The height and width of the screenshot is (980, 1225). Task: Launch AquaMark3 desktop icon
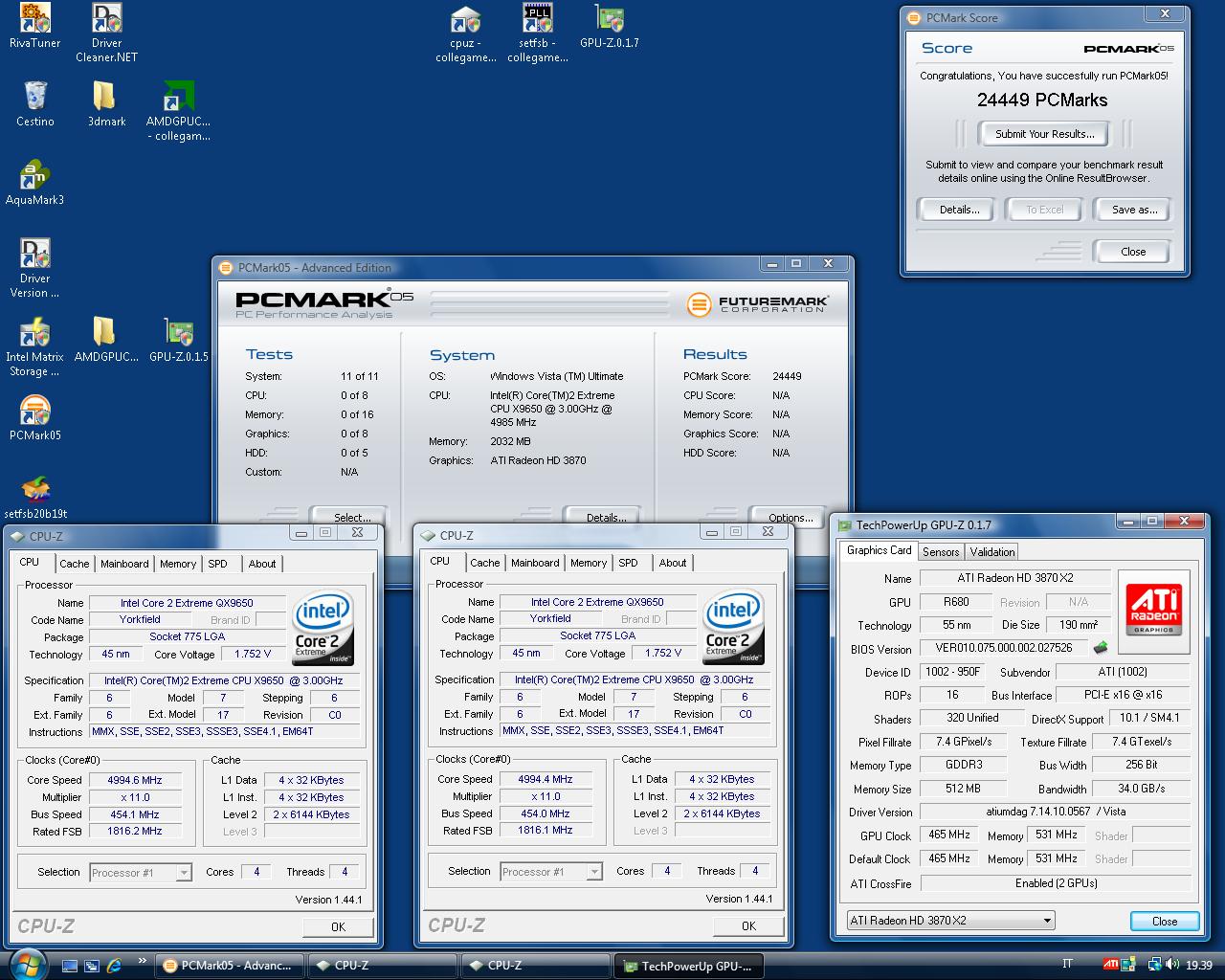[35, 175]
